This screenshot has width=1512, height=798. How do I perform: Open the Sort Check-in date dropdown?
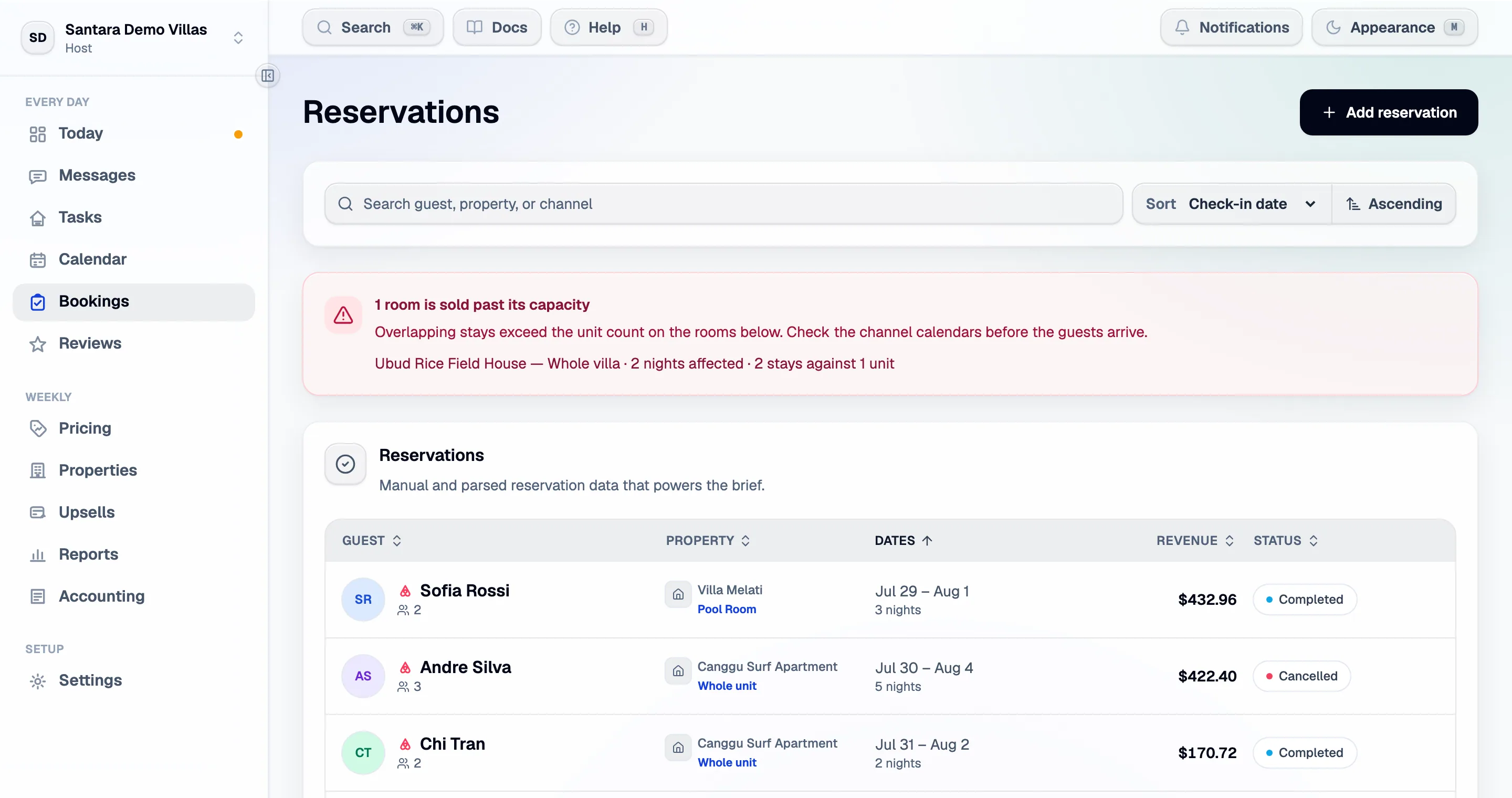[1232, 204]
